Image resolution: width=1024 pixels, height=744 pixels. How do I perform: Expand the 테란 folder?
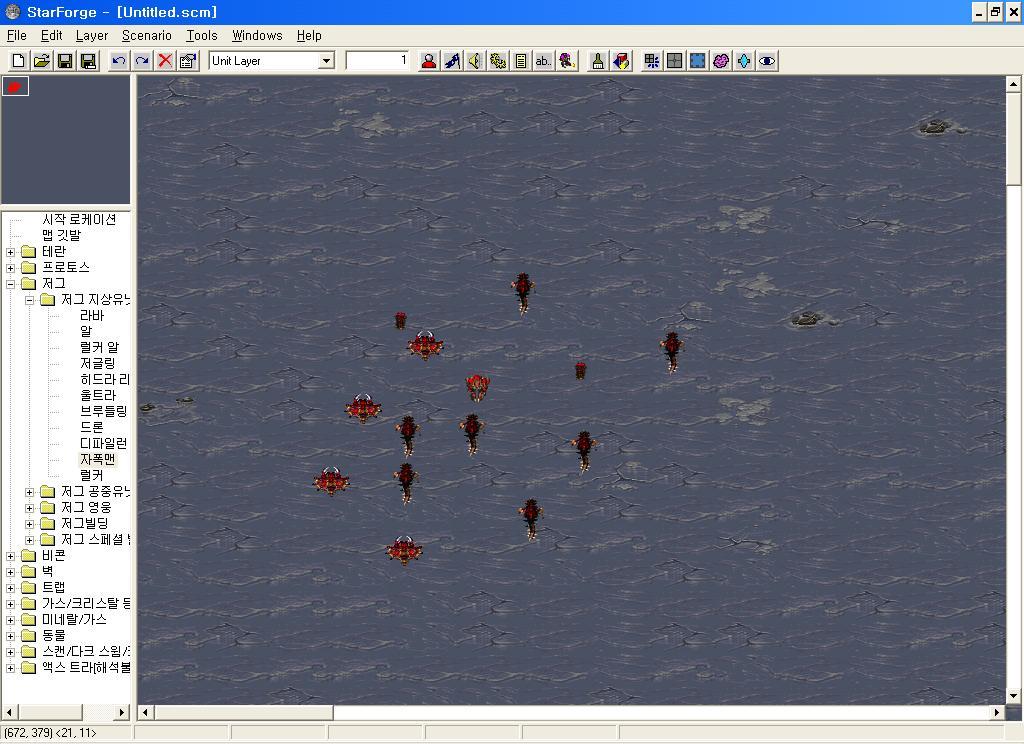pyautogui.click(x=10, y=252)
